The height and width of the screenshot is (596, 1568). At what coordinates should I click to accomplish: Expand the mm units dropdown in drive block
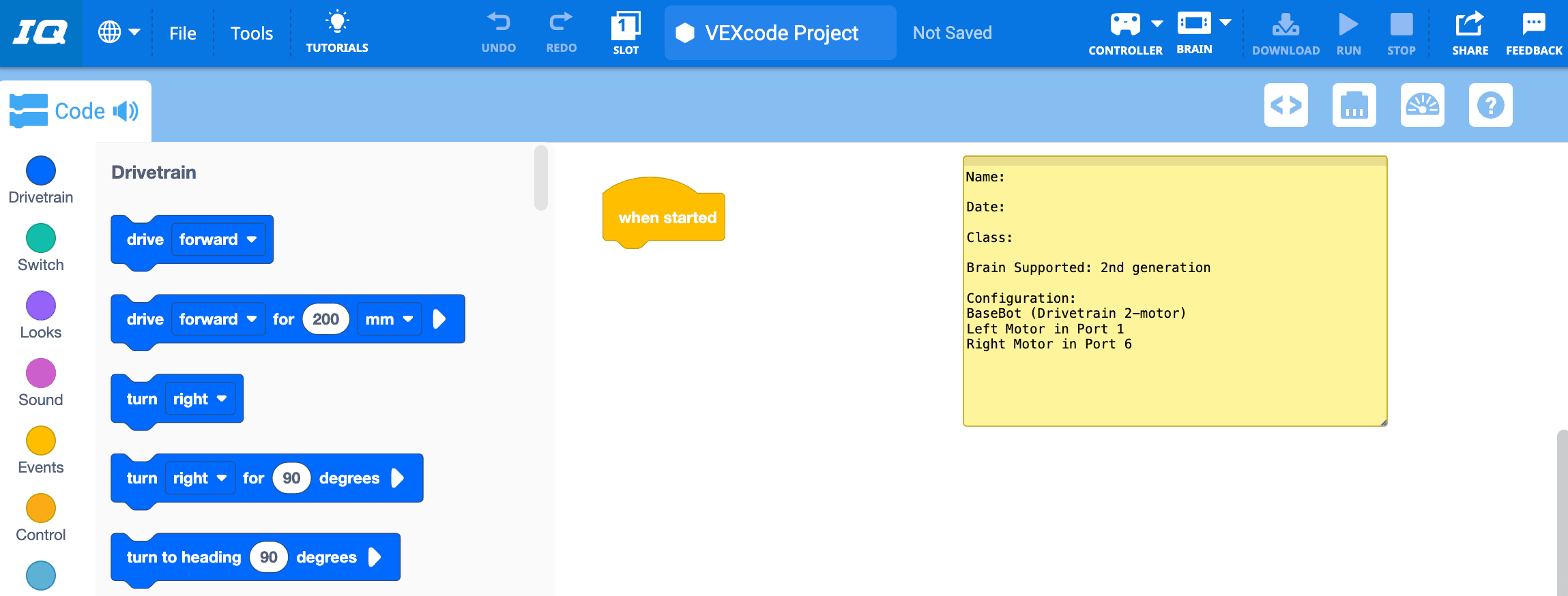[x=389, y=319]
